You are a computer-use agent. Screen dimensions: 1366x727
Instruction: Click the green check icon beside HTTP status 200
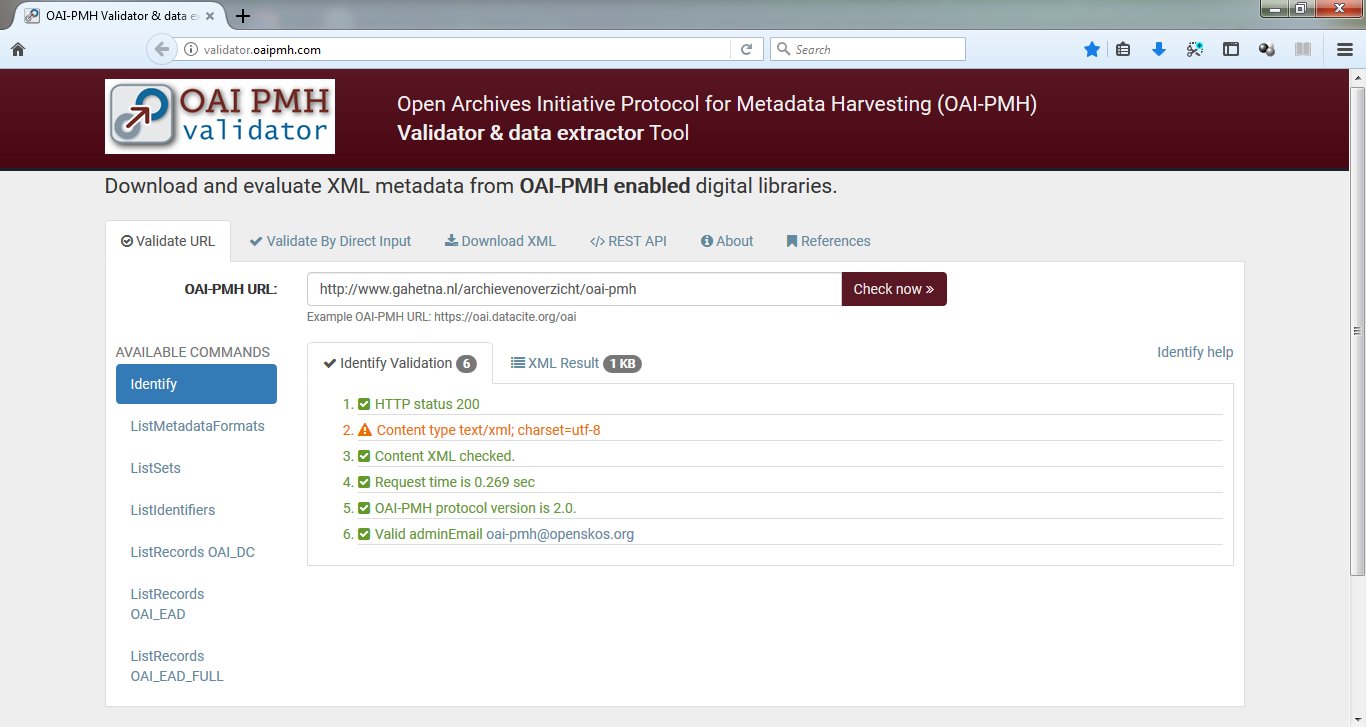364,404
